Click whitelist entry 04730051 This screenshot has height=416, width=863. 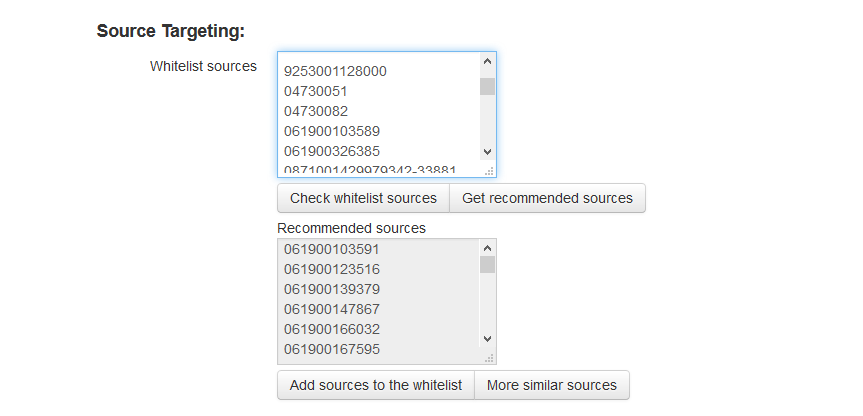click(x=315, y=91)
